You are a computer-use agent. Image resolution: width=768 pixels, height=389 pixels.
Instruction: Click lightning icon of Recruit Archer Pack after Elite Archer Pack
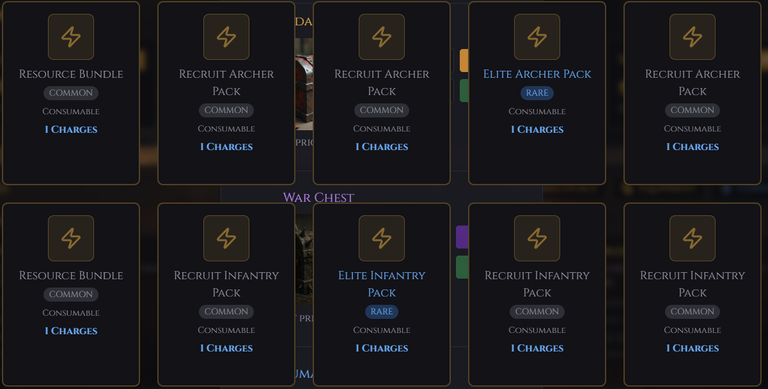(x=692, y=37)
